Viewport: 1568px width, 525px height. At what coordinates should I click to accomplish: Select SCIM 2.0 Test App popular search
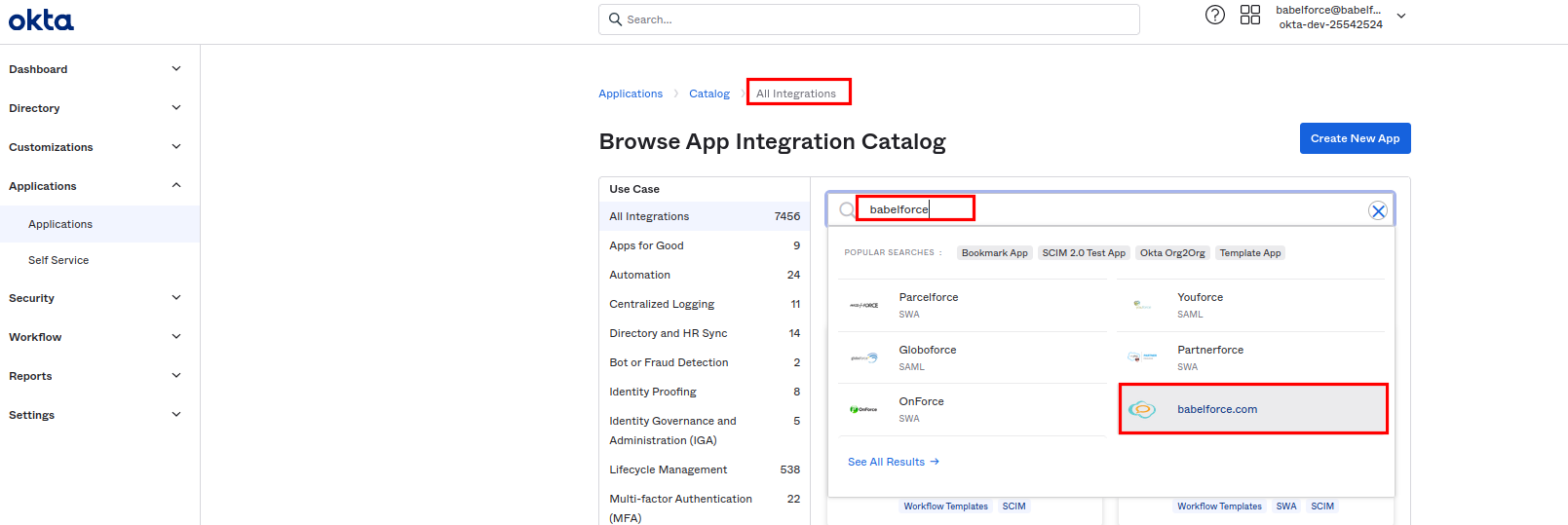point(1084,253)
